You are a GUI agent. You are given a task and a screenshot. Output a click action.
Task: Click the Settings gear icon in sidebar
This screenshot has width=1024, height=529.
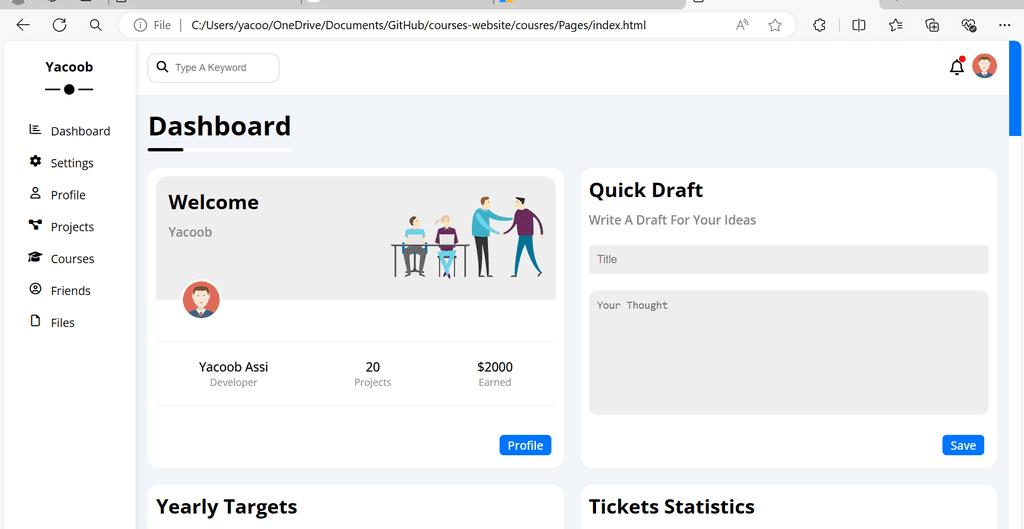click(x=35, y=161)
